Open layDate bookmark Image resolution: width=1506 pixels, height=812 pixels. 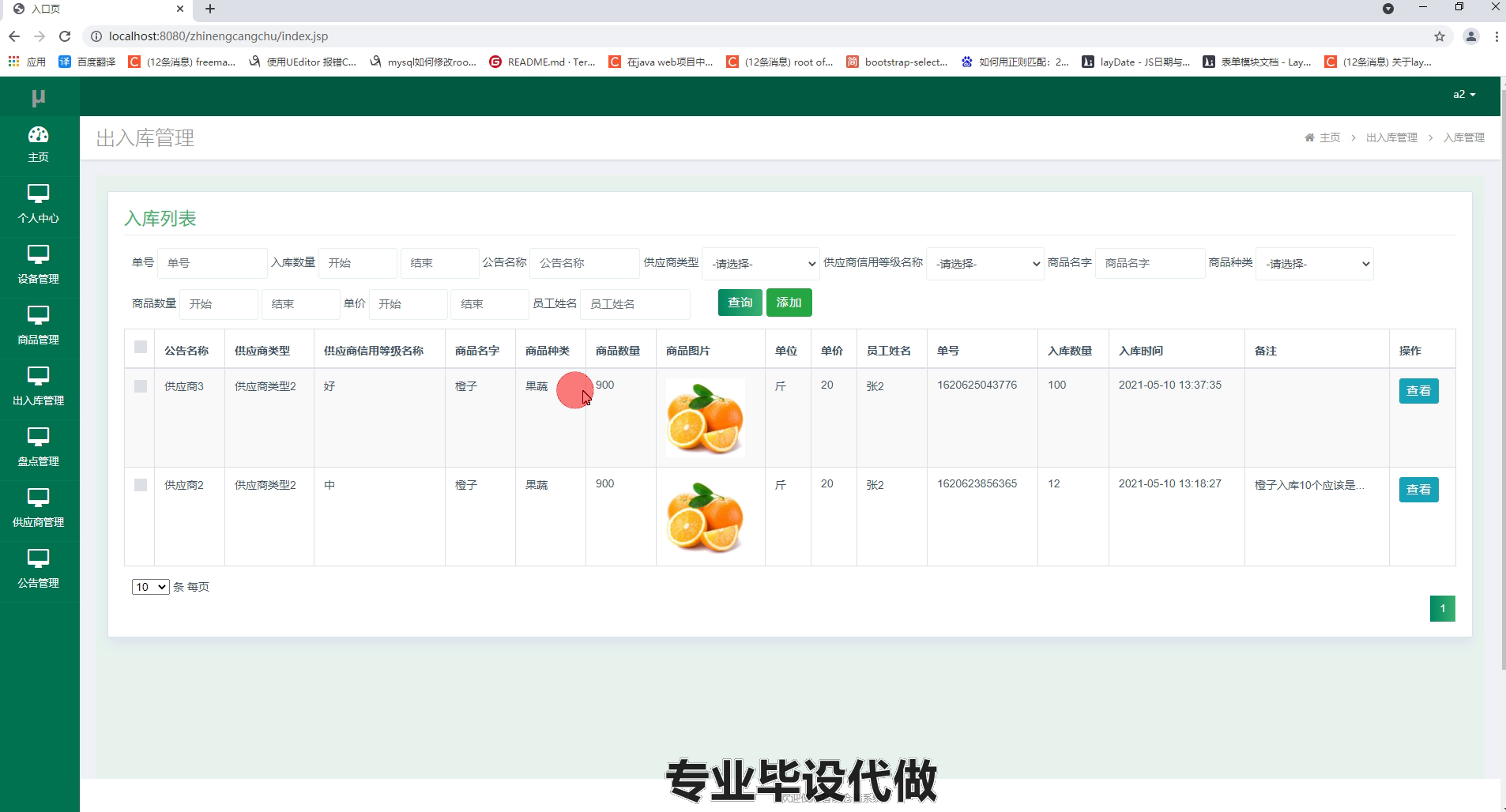point(1136,62)
